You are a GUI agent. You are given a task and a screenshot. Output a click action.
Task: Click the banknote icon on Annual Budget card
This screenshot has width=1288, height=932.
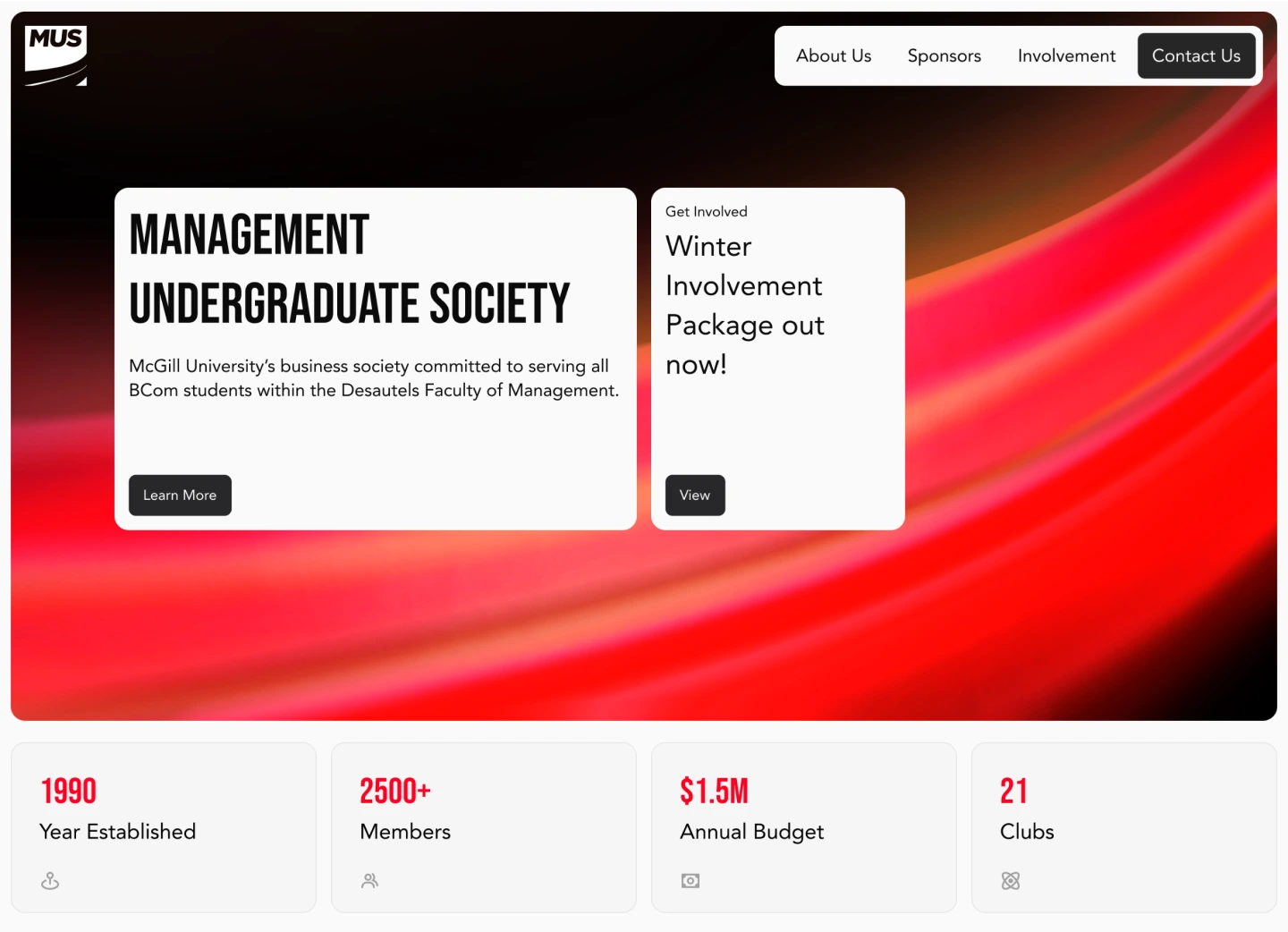690,880
